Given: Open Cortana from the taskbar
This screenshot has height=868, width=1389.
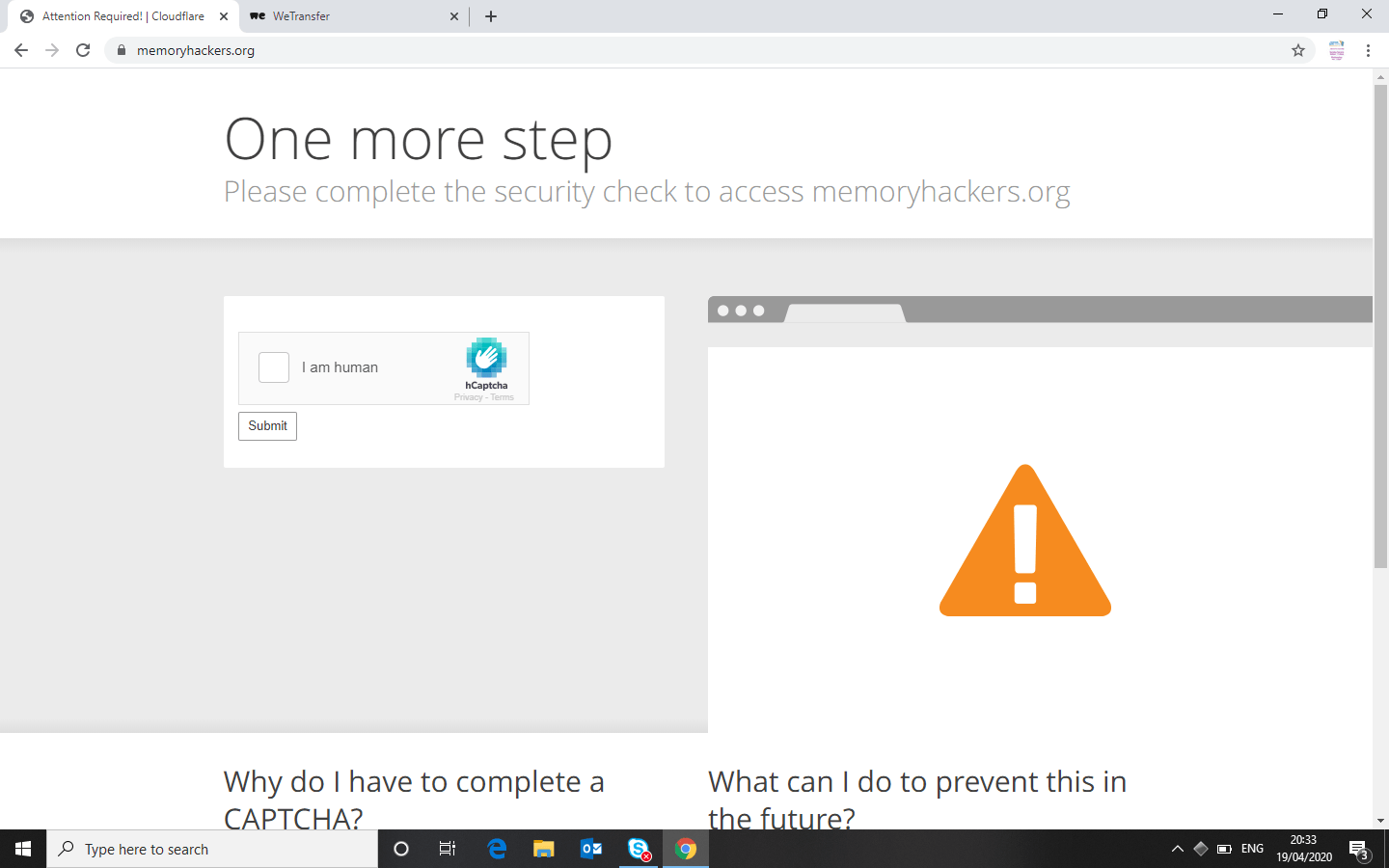Looking at the screenshot, I should click(401, 849).
